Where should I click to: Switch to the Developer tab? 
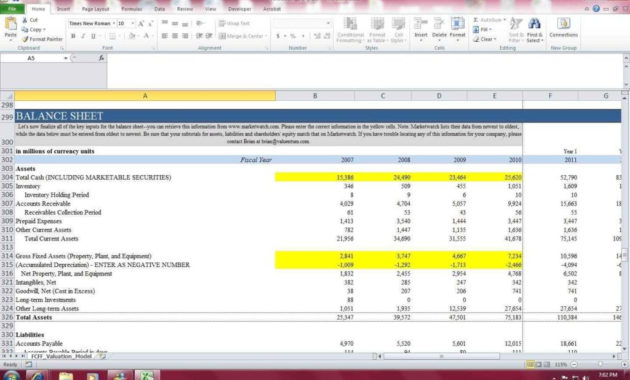pyautogui.click(x=239, y=8)
